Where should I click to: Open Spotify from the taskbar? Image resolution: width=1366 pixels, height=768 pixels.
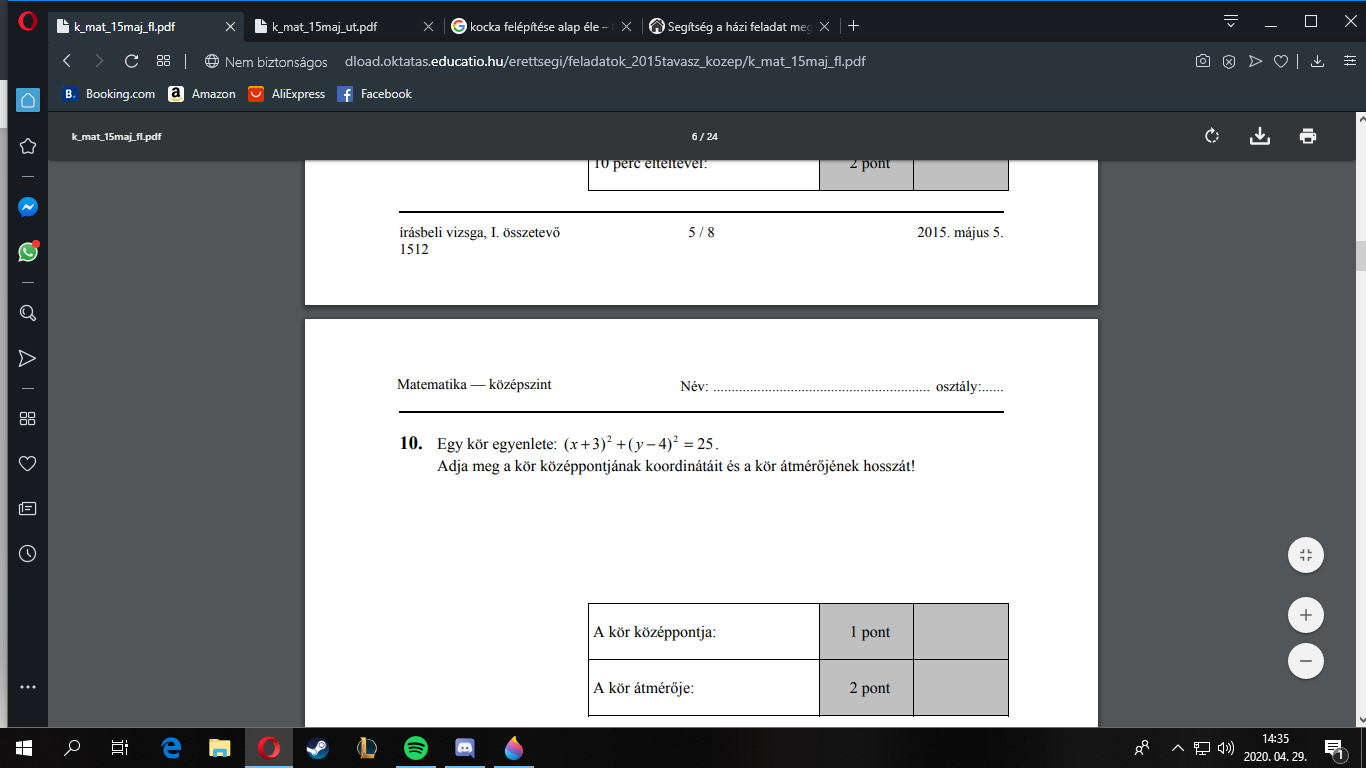(x=416, y=747)
